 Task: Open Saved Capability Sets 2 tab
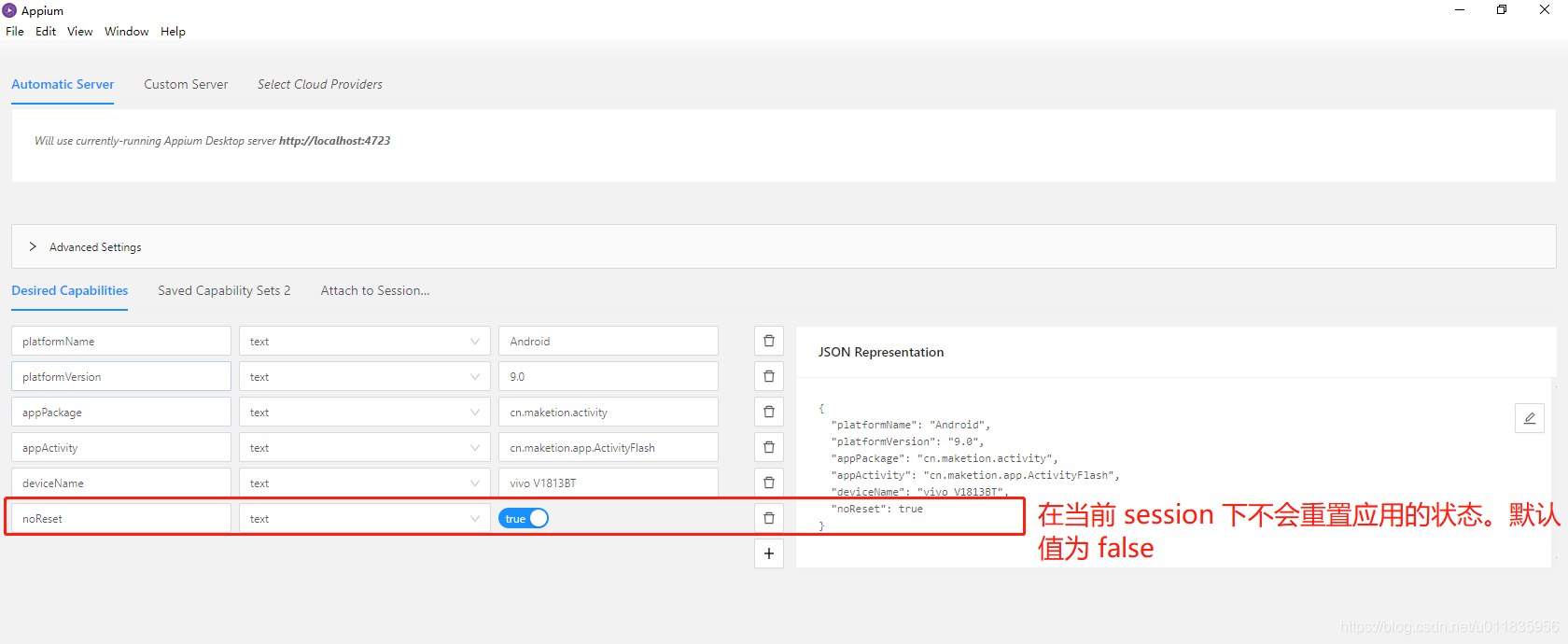tap(224, 290)
